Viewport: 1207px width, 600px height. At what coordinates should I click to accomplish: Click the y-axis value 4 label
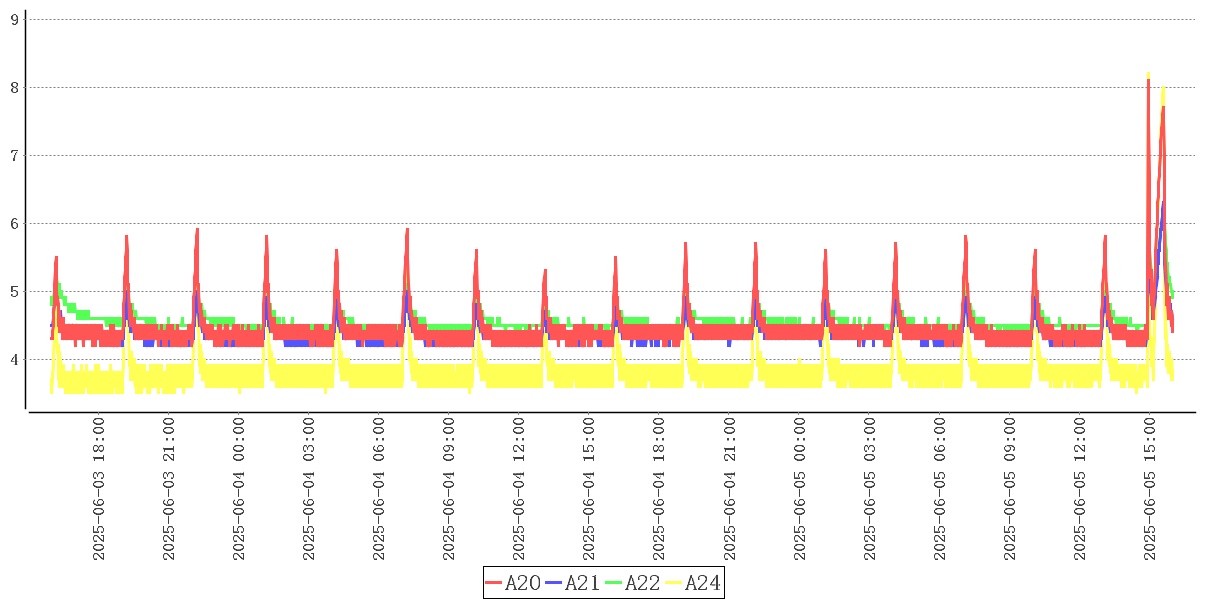click(x=14, y=359)
